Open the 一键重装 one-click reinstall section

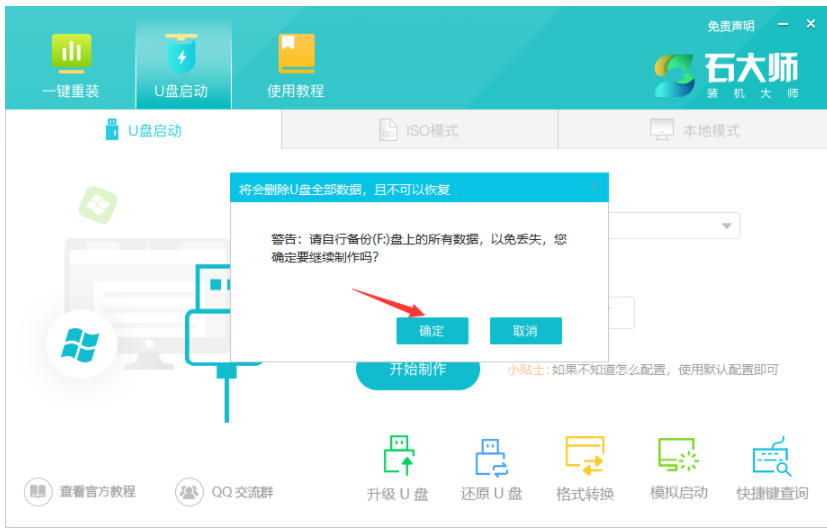coord(70,66)
